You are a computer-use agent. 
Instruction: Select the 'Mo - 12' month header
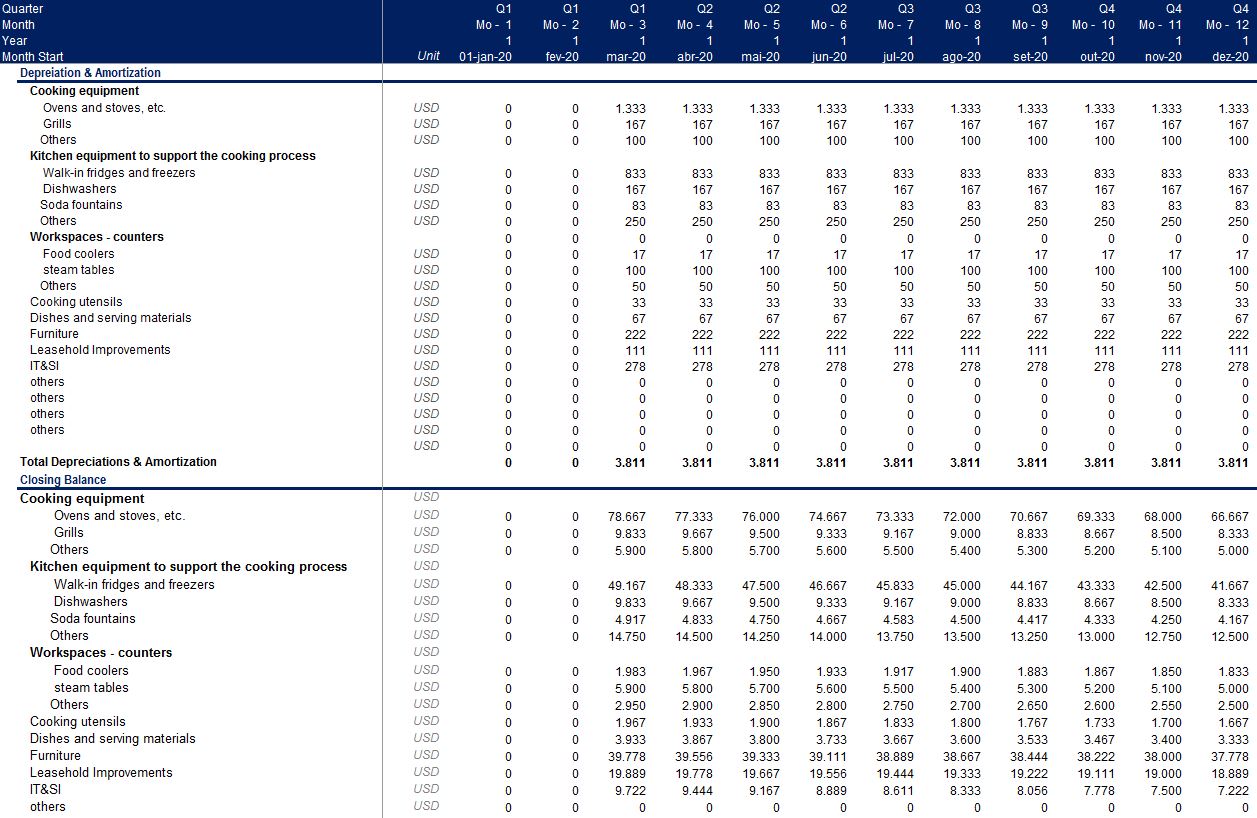coord(1226,24)
